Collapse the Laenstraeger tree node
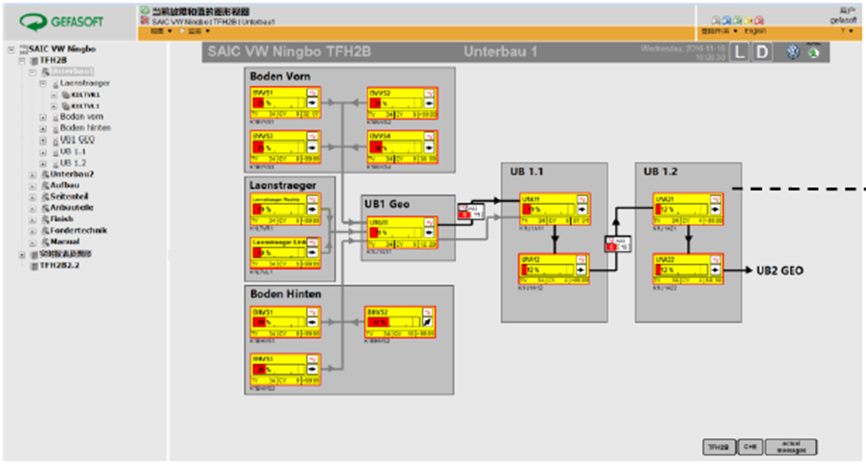The width and height of the screenshot is (866, 464). tap(43, 83)
